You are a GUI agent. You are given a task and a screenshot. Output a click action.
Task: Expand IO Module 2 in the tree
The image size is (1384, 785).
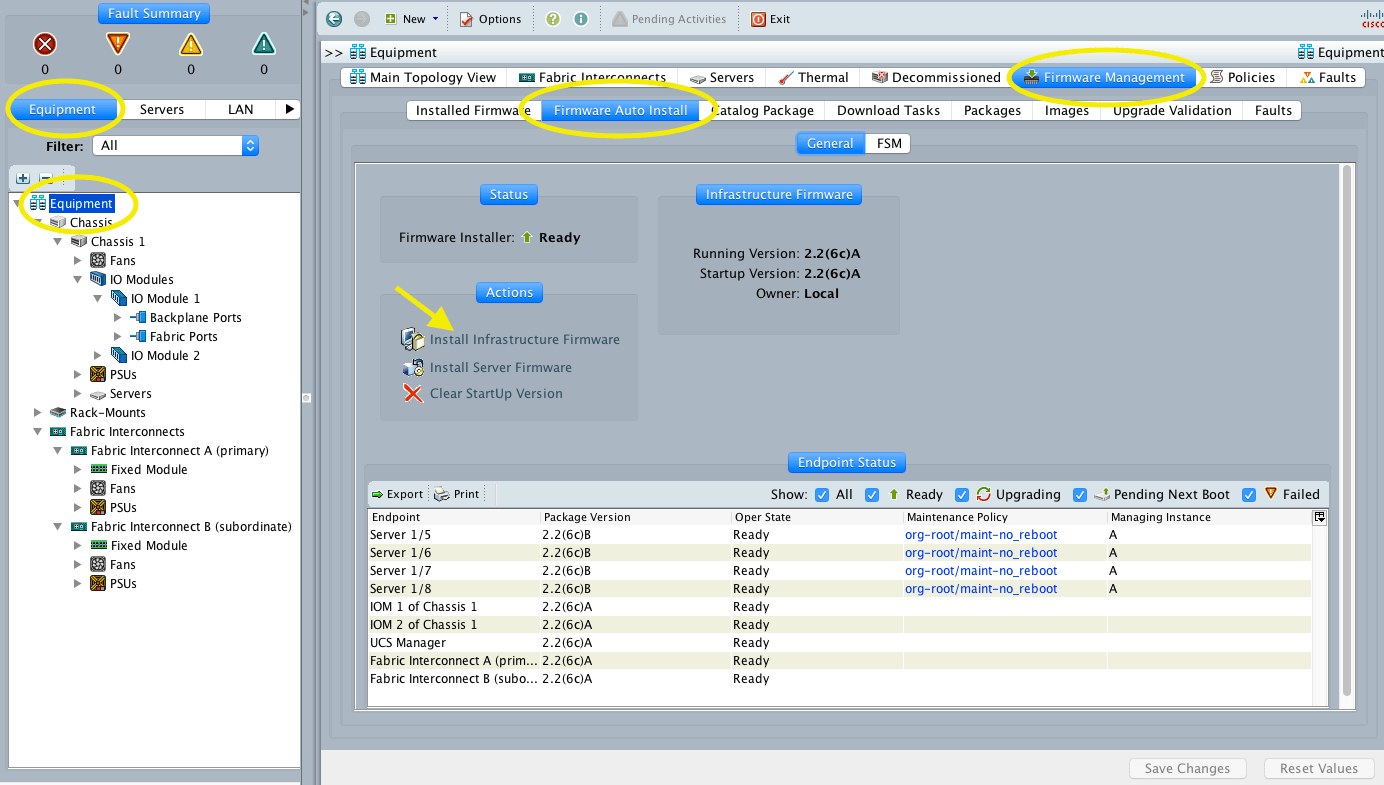click(98, 355)
